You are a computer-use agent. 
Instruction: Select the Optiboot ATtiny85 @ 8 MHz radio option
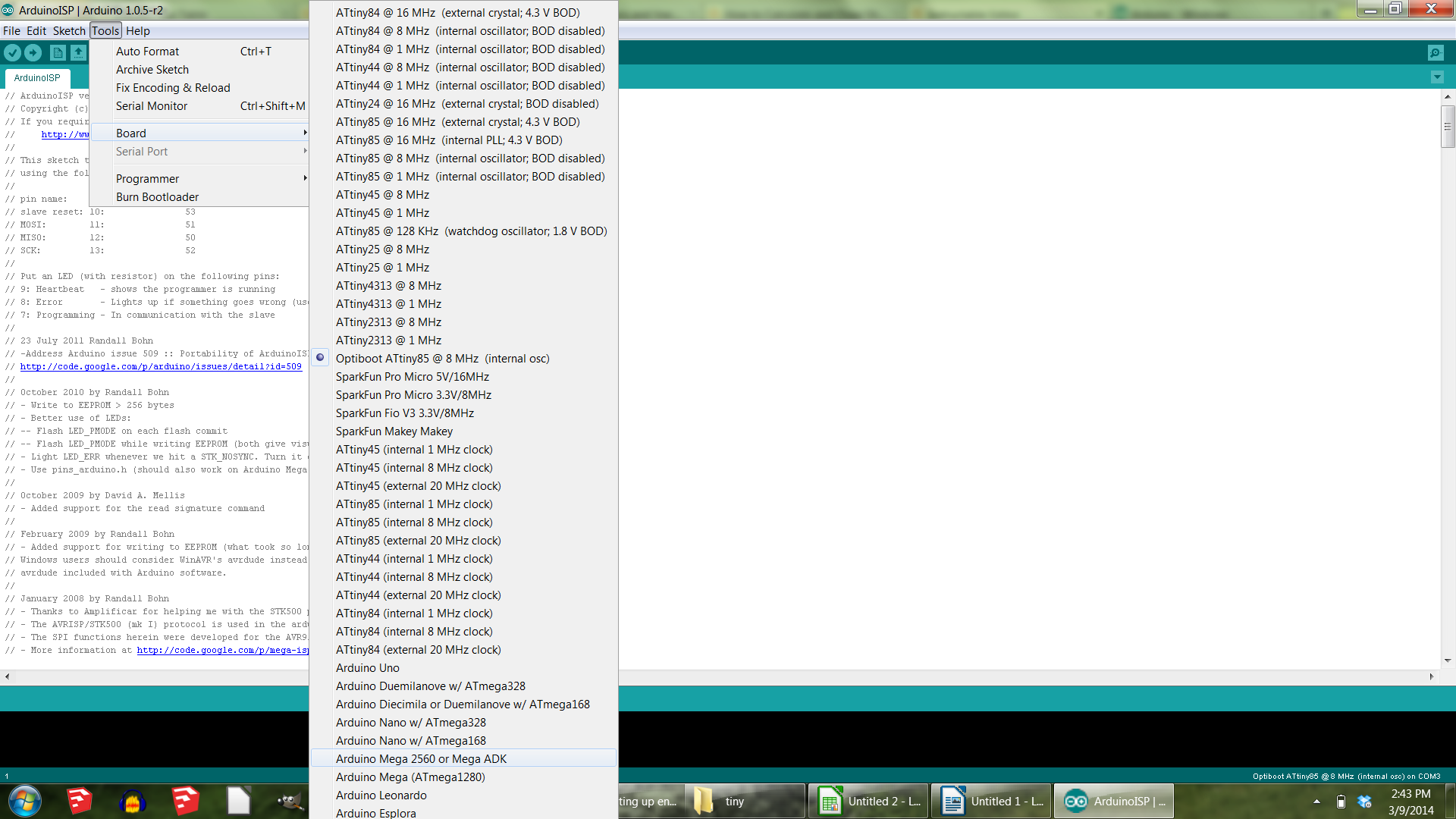442,359
